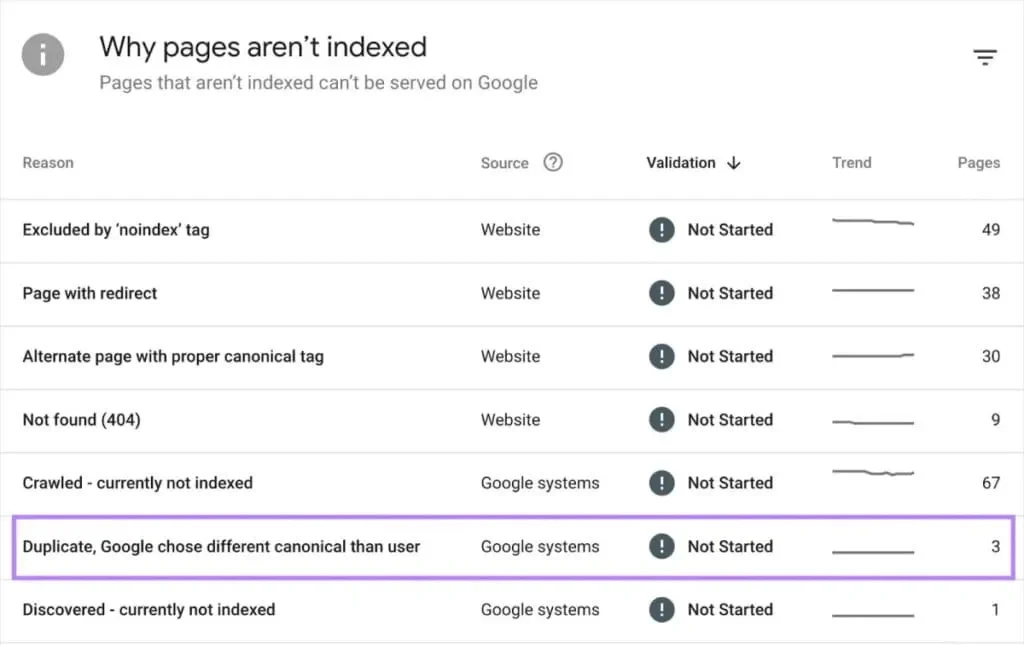Click the Not Started icon for 'Discovered - currently not indexed'
This screenshot has height=645, width=1024.
point(662,610)
